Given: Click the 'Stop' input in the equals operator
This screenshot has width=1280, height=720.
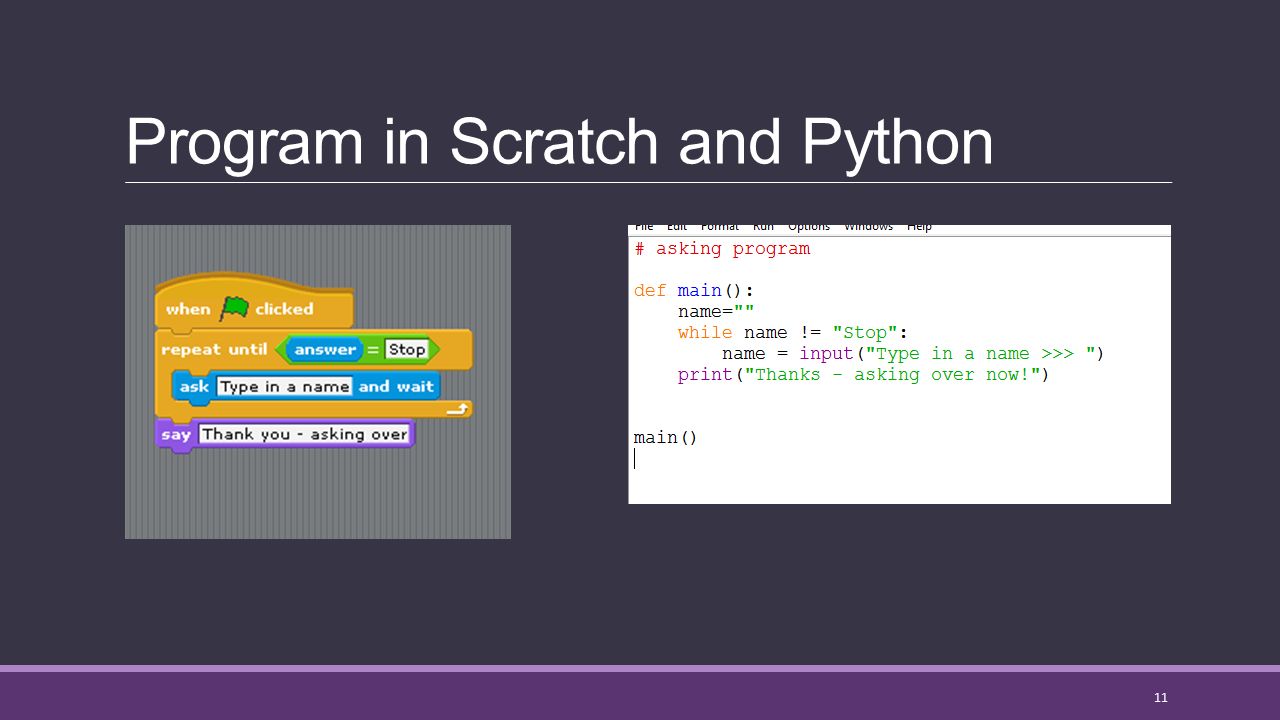Looking at the screenshot, I should coord(407,350).
